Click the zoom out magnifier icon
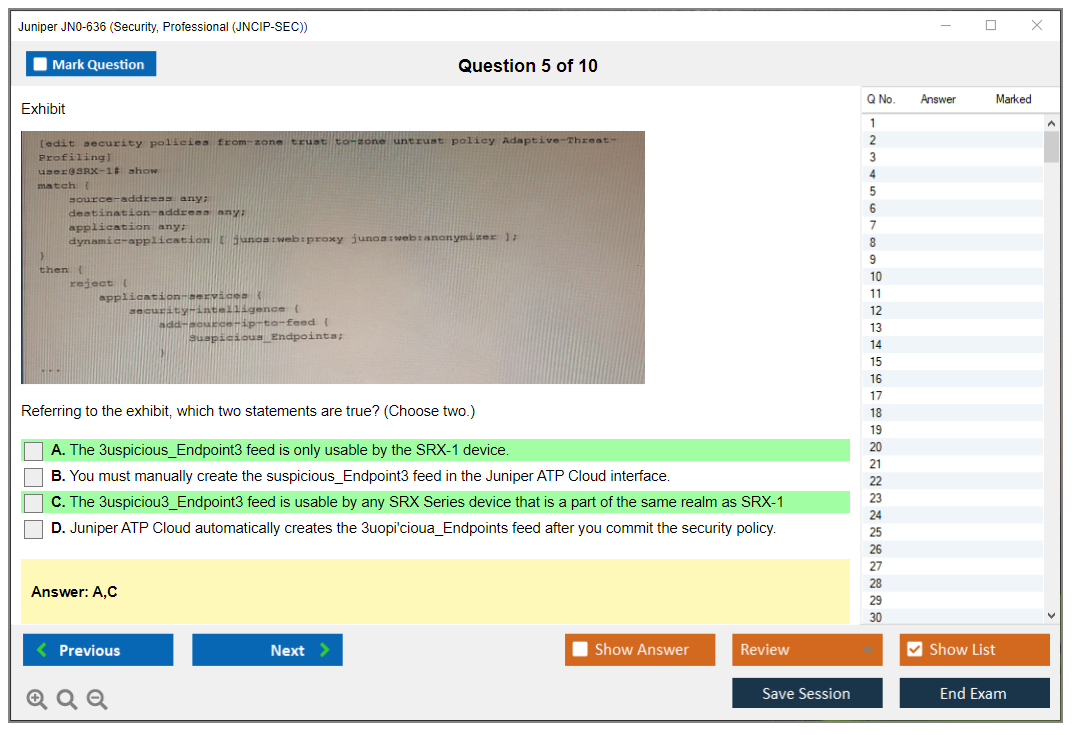Screen dimensions: 1075x735 (97, 700)
